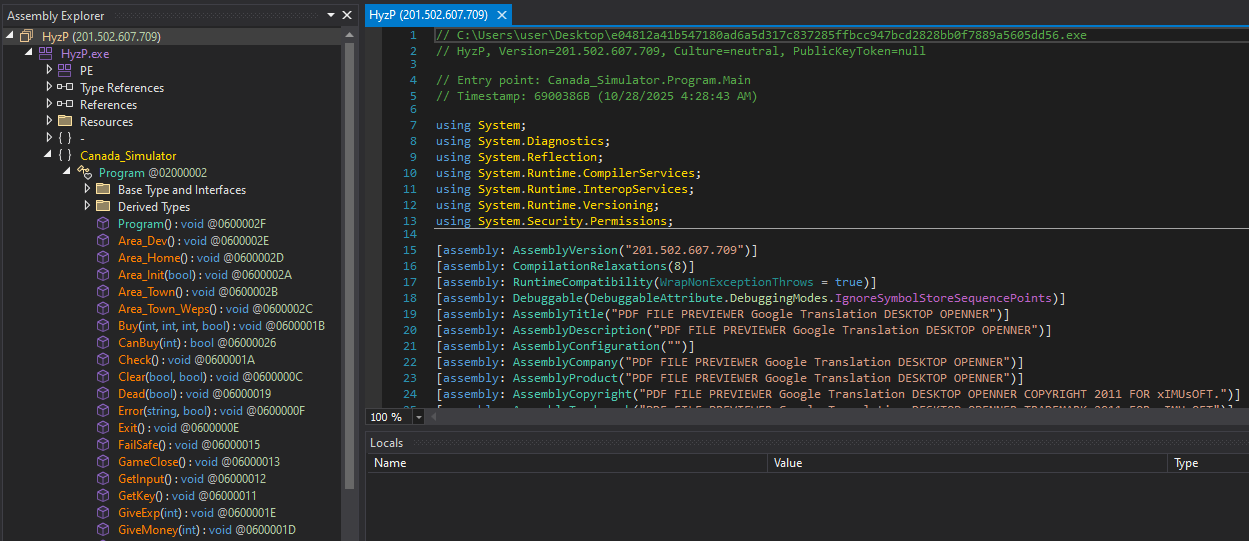1249x541 pixels.
Task: Click the Canada_Simulator namespace braces icon
Action: pos(65,156)
